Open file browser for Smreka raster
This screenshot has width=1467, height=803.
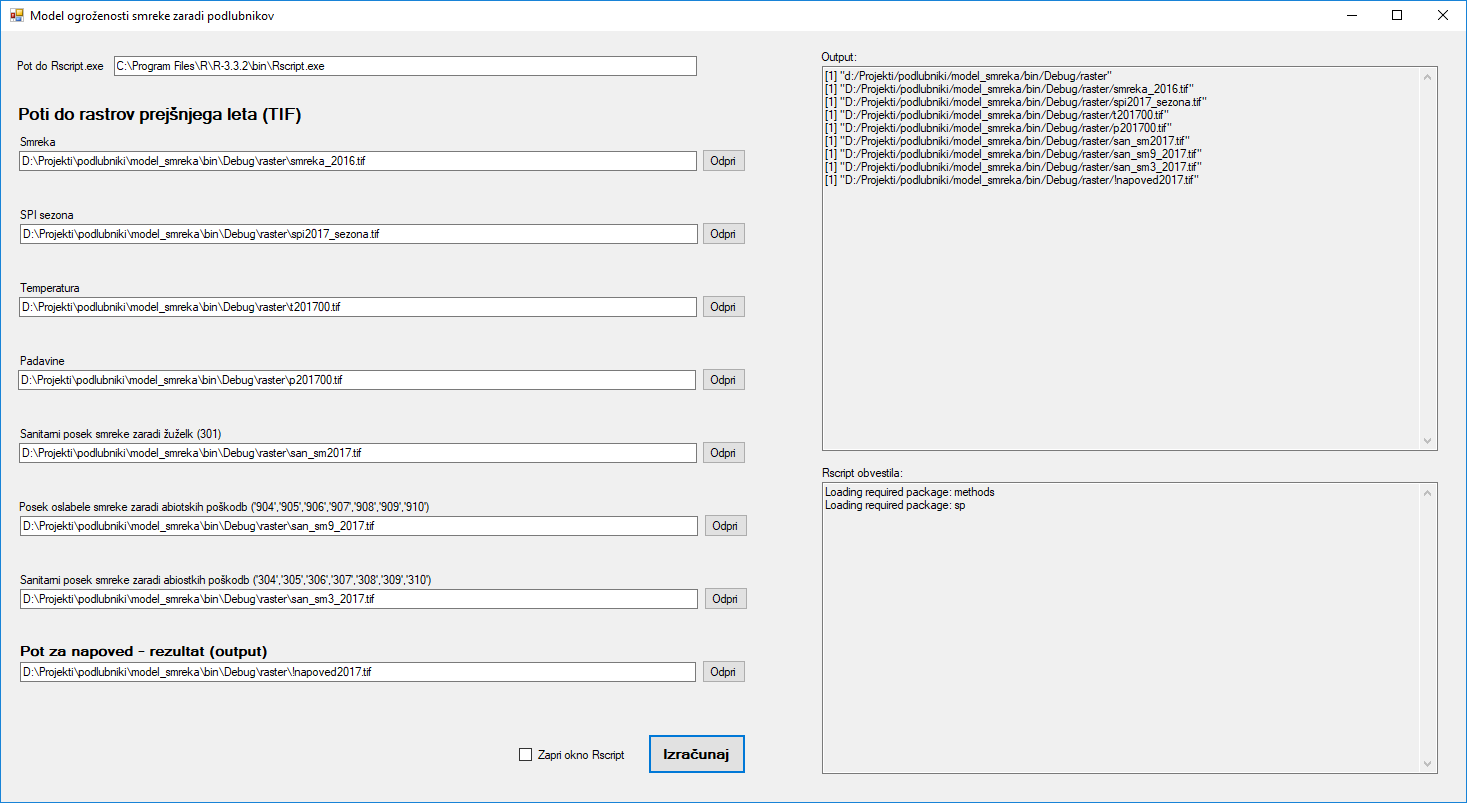click(x=723, y=161)
